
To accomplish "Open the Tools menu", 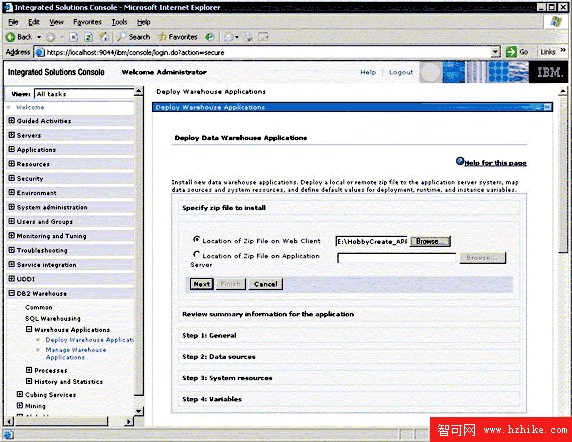I will coord(119,22).
